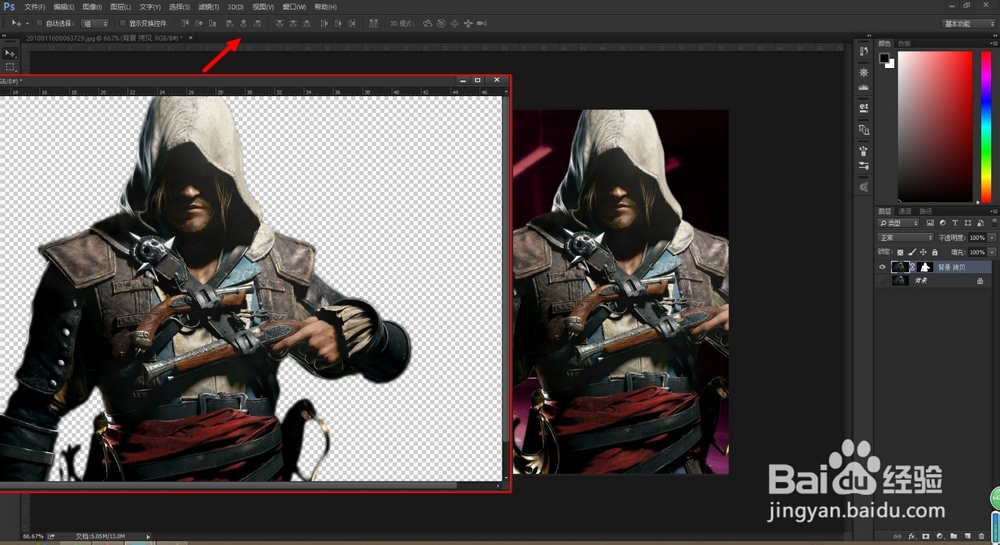Show the 背景 layer visibility box

(883, 280)
